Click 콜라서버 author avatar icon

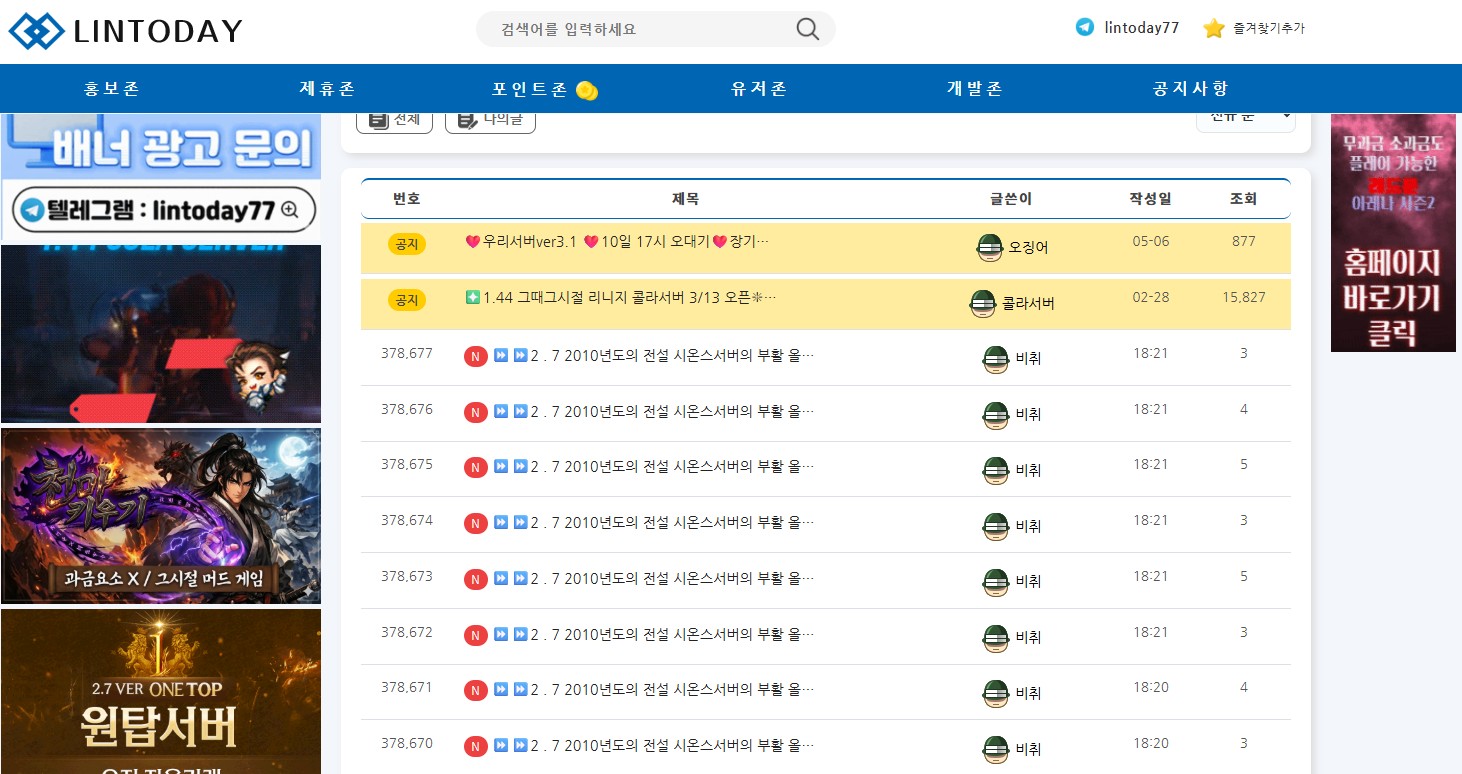(983, 303)
